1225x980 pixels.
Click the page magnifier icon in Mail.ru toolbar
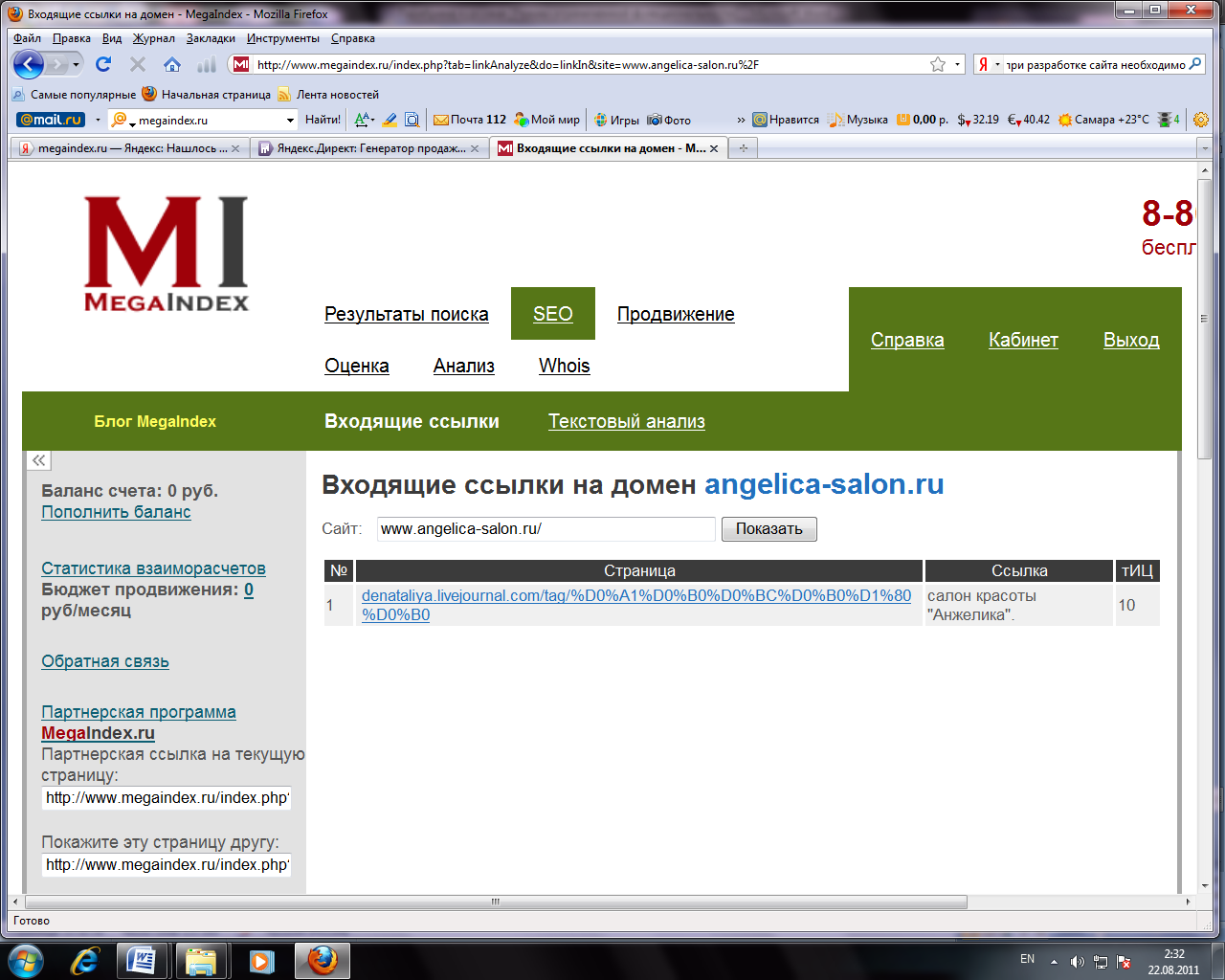pos(412,120)
